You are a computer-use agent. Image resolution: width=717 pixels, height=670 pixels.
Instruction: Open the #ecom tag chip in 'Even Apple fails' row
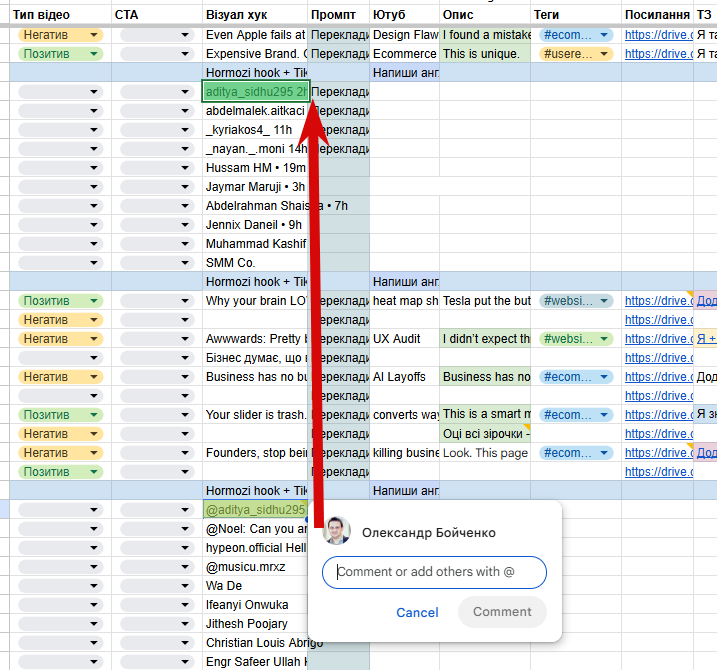point(576,35)
